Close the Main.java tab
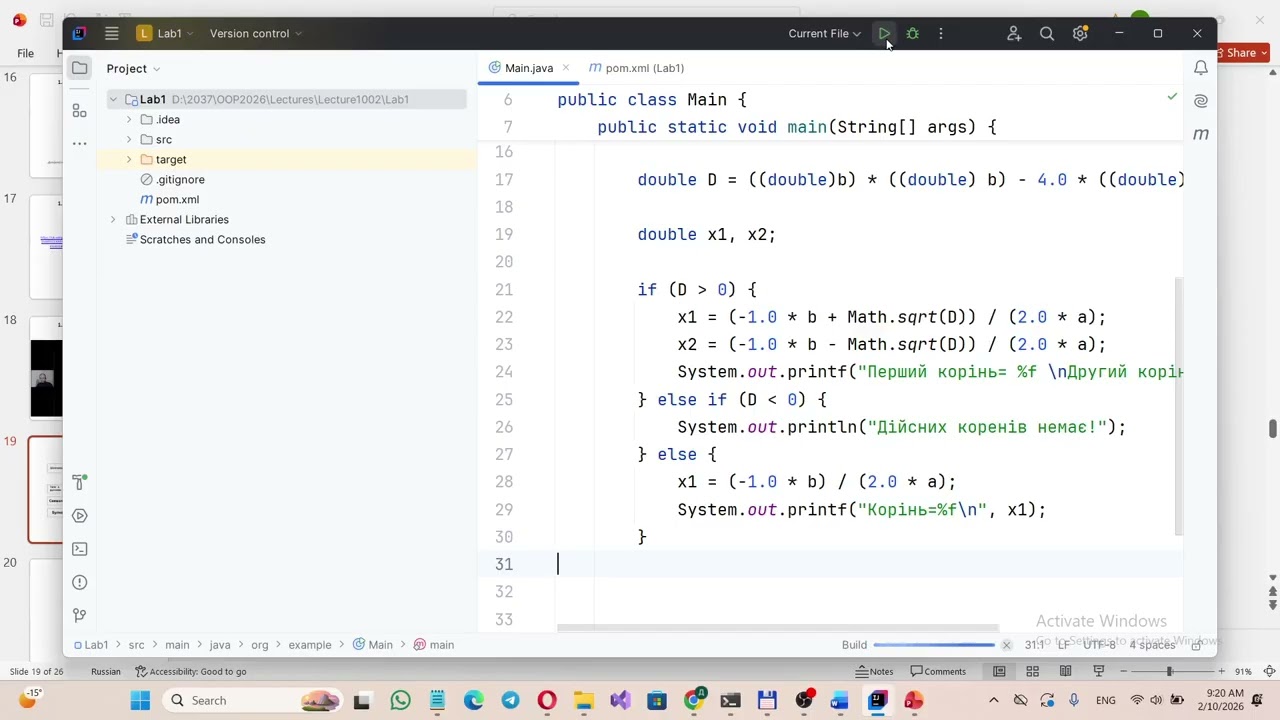The height and width of the screenshot is (720, 1280). [565, 68]
